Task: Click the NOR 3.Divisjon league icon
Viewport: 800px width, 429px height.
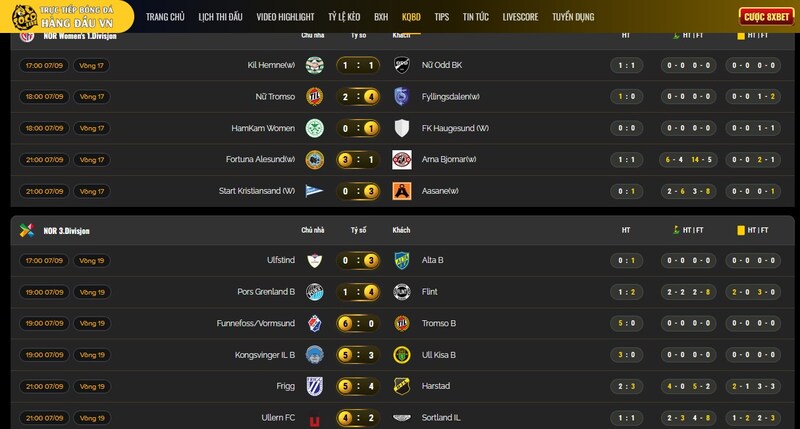Action: 27,231
